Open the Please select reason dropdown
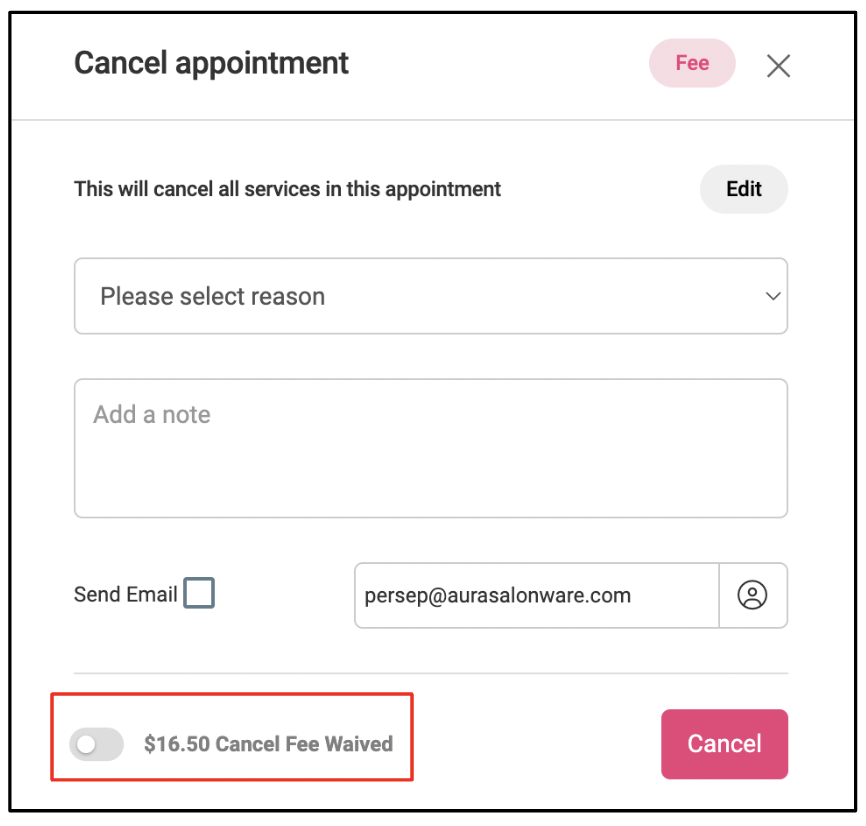This screenshot has height=826, width=866. (x=431, y=296)
